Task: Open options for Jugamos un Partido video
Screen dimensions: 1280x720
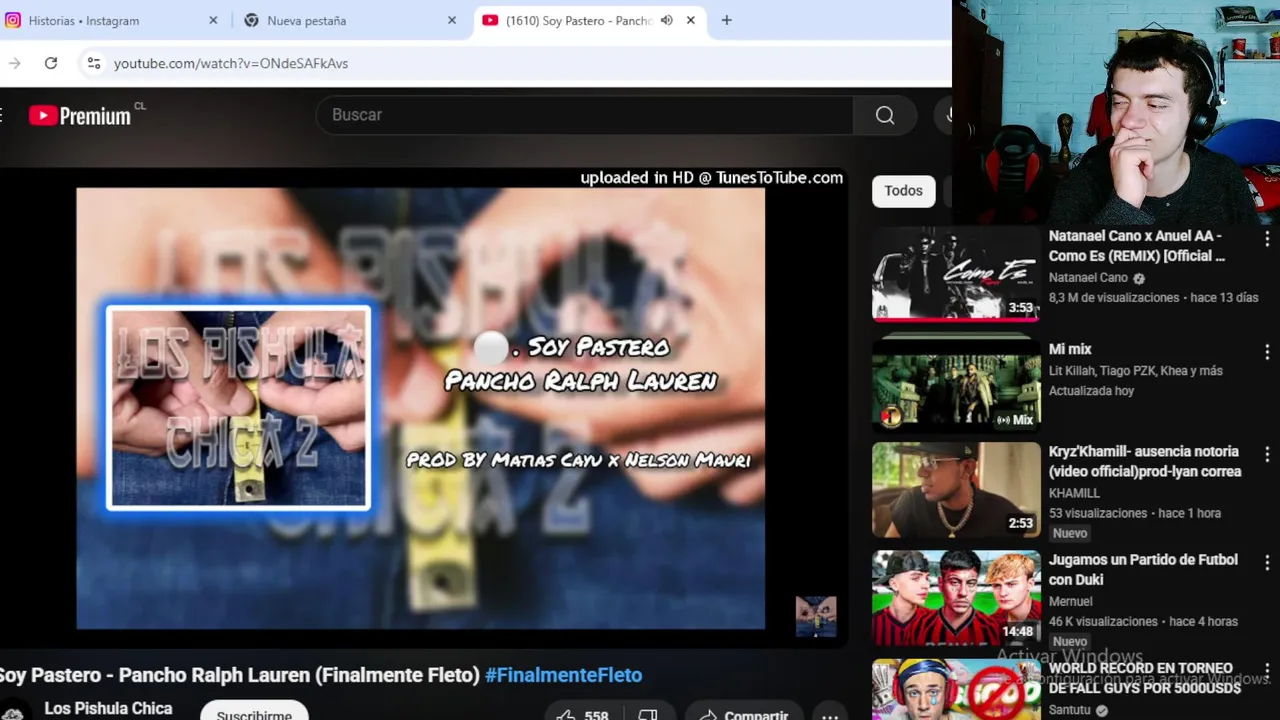Action: point(1267,563)
